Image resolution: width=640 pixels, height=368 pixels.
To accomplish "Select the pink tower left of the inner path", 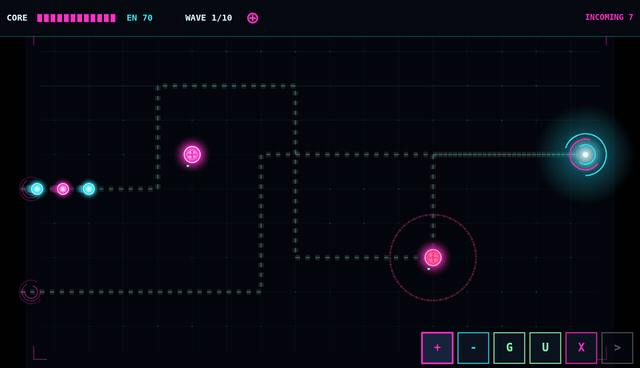I will (x=192, y=155).
